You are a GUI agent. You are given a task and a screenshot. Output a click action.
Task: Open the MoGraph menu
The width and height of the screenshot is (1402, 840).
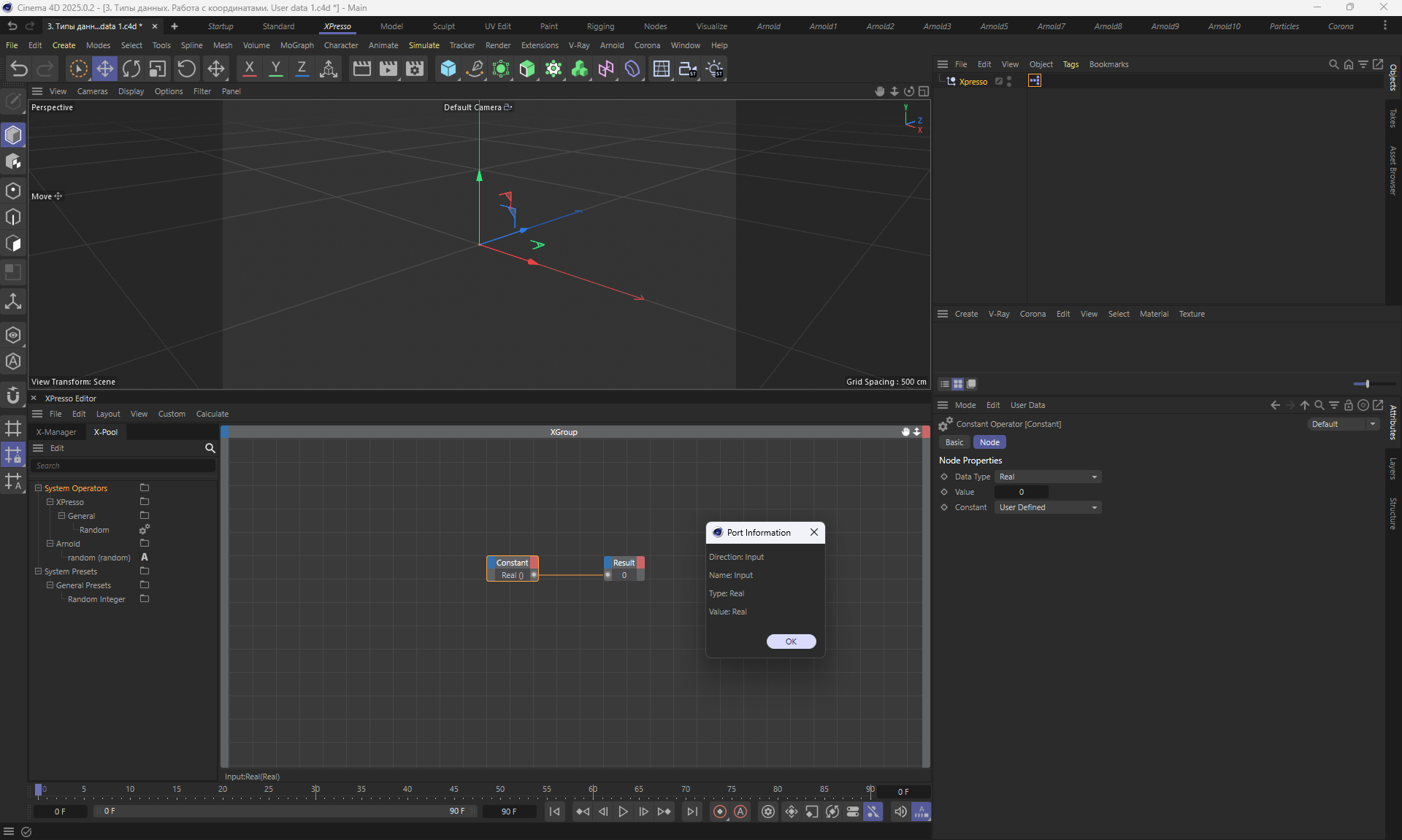296,45
